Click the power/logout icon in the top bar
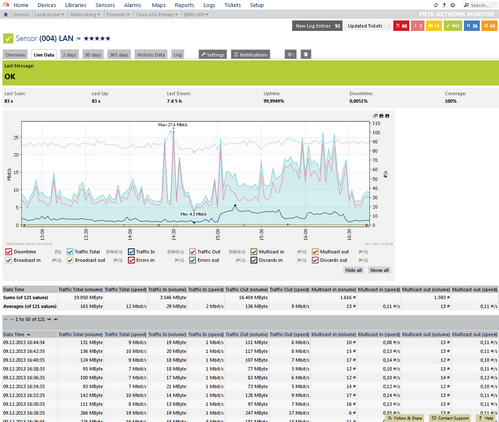The width and height of the screenshot is (499, 422). [452, 5]
